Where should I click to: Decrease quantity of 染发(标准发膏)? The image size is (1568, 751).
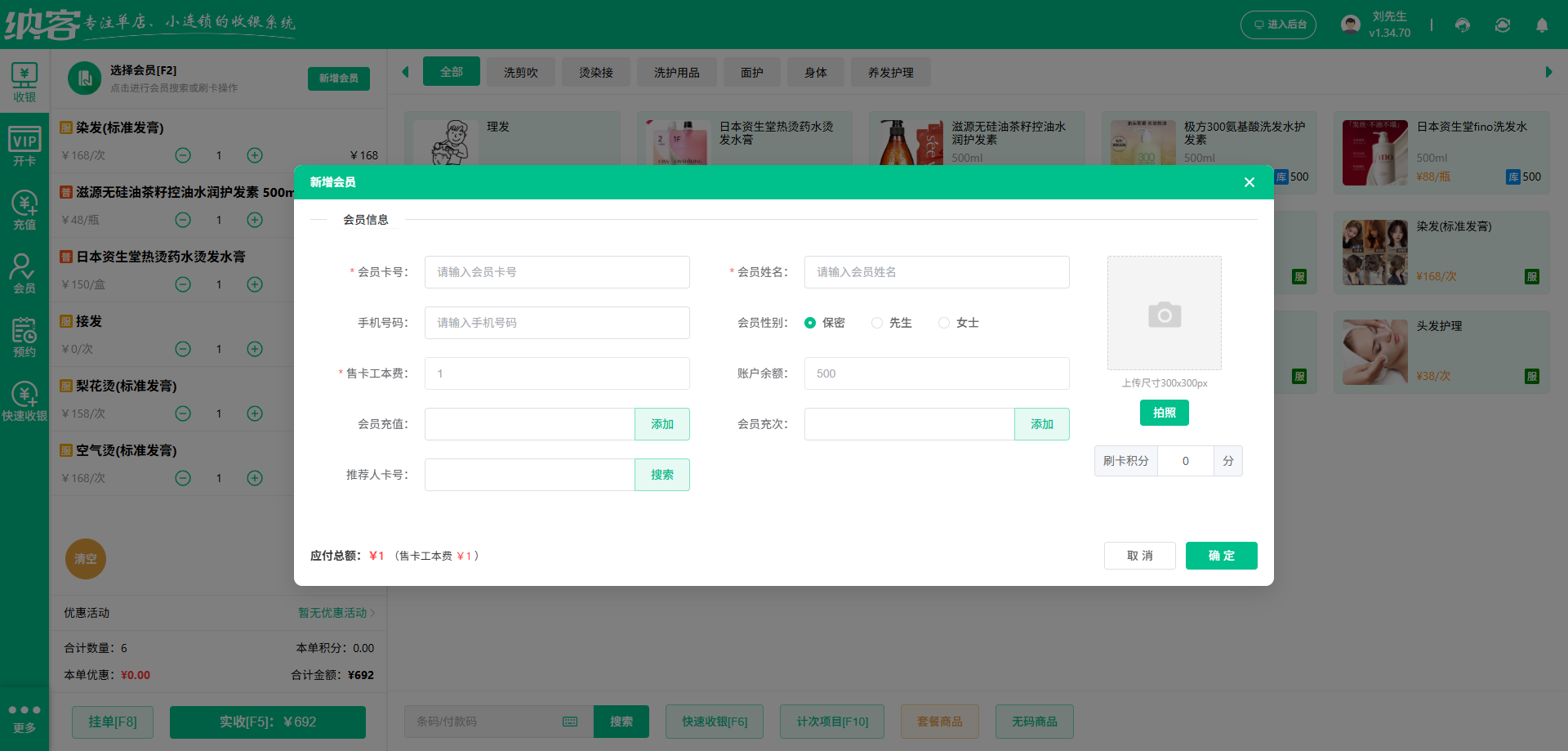[183, 155]
